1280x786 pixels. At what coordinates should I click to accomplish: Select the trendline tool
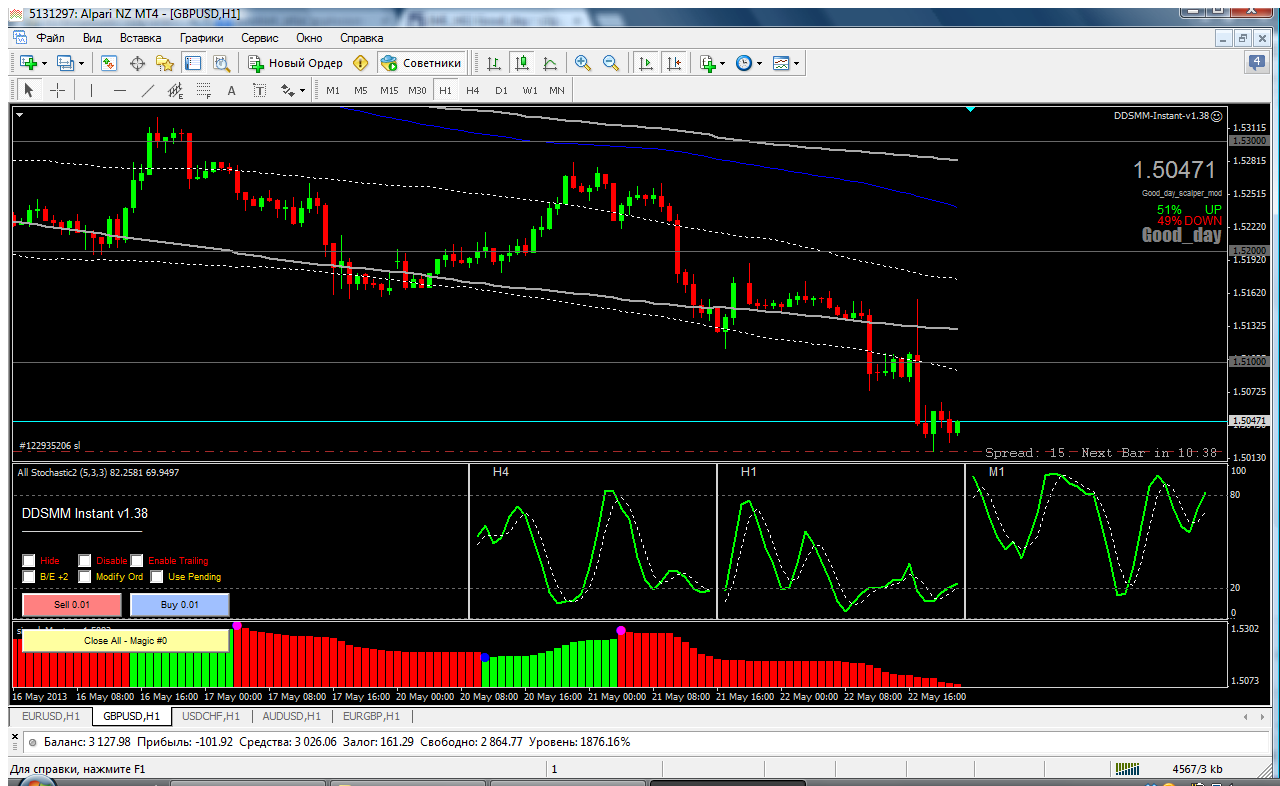point(148,90)
